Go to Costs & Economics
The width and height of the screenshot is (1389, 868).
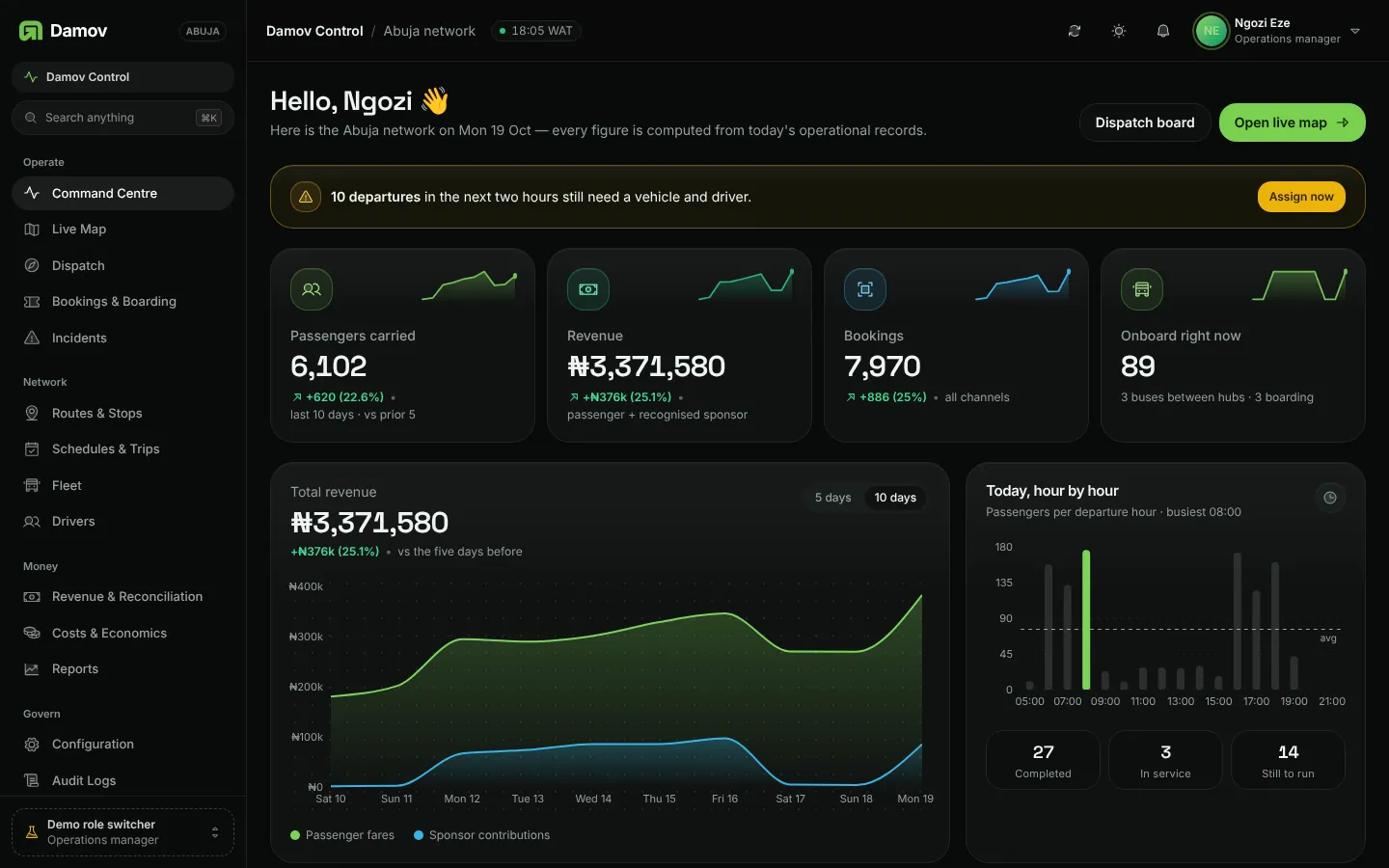(123, 633)
